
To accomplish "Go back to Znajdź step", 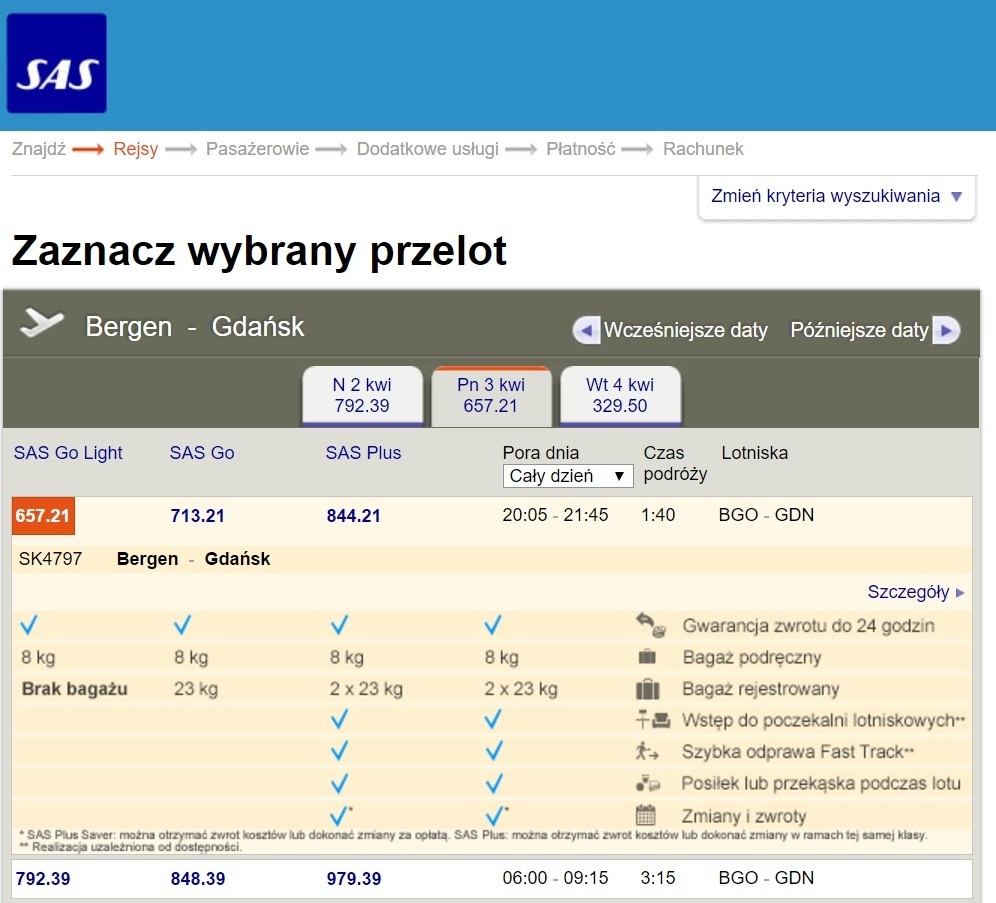I will tap(39, 149).
